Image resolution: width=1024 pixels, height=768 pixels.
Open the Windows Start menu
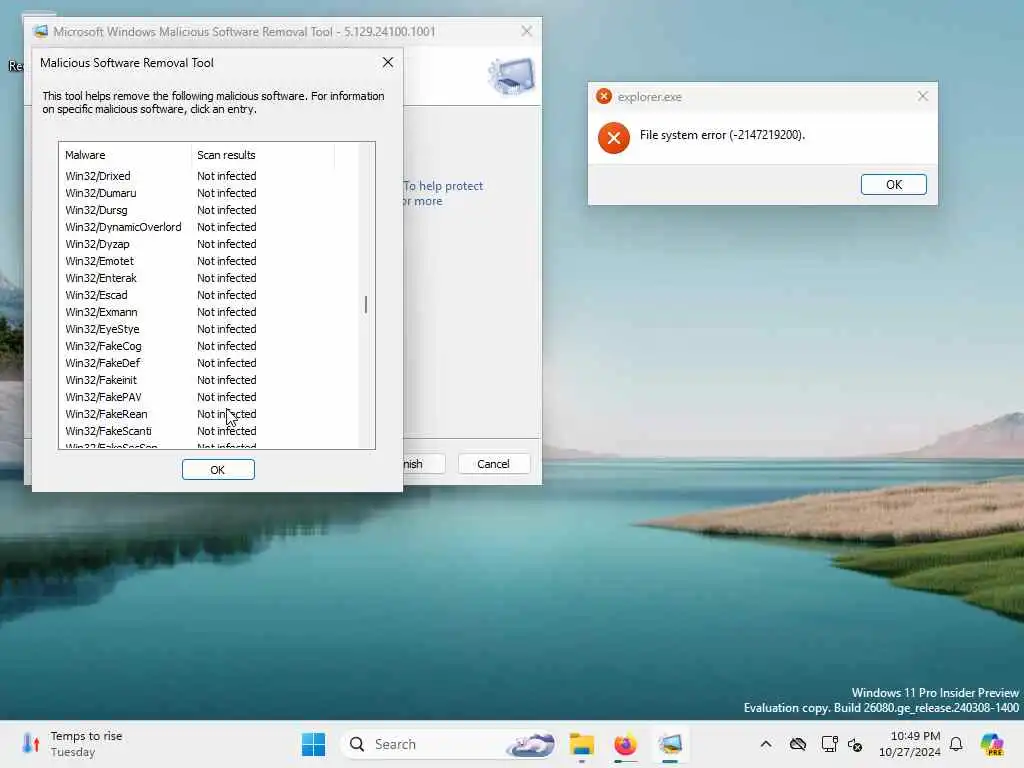click(313, 744)
